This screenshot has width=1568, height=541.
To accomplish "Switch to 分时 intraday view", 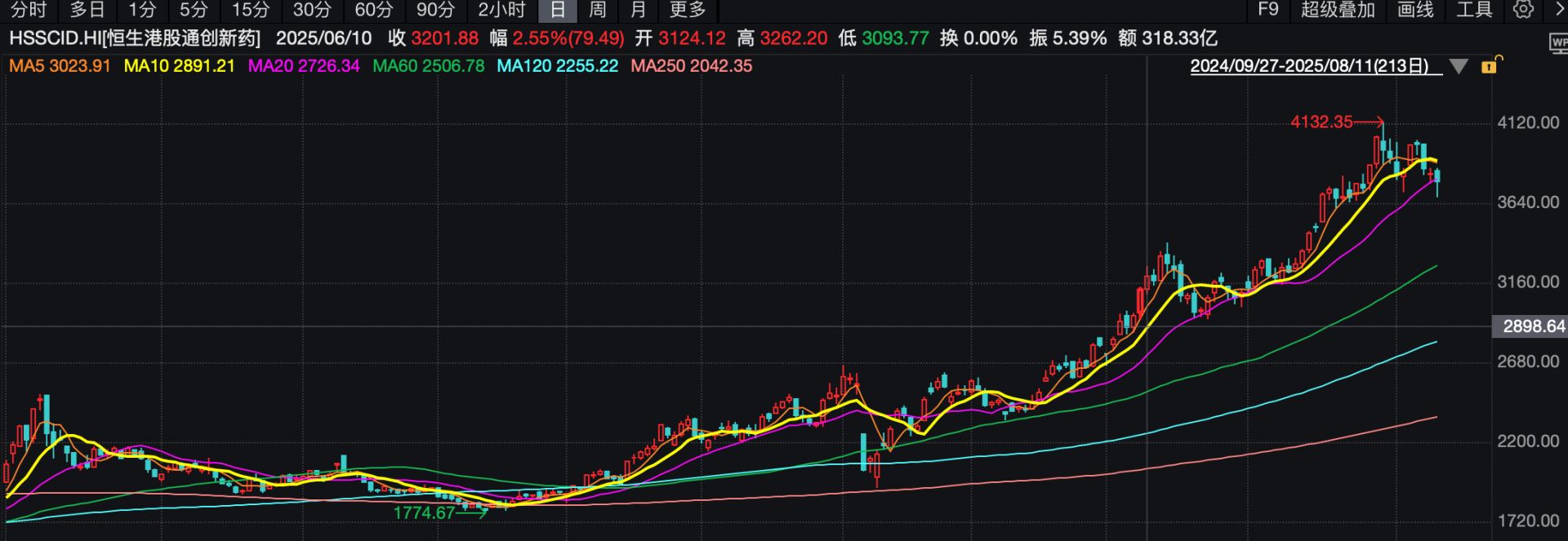I will click(x=29, y=10).
